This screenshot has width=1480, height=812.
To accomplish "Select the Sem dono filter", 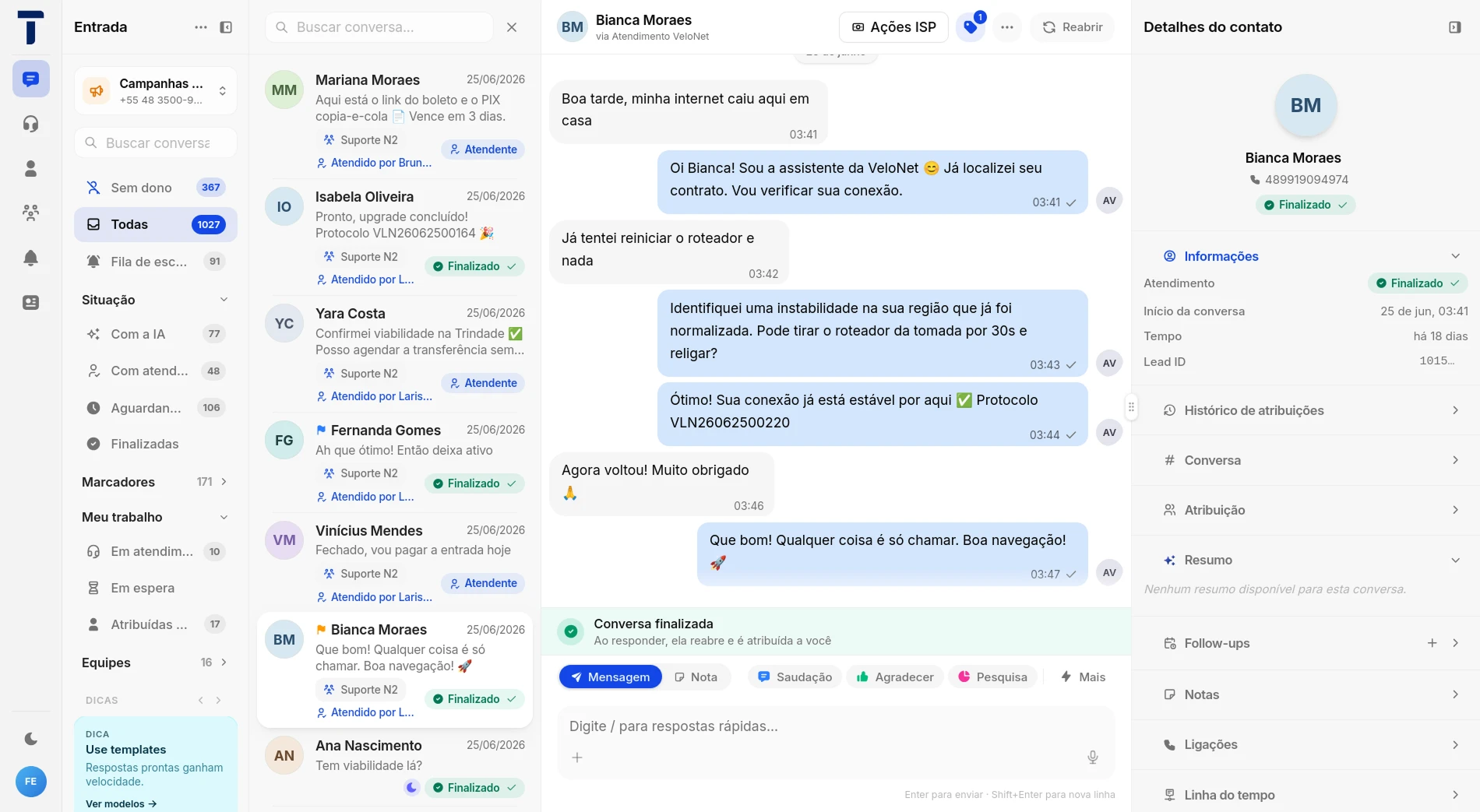I will [156, 188].
